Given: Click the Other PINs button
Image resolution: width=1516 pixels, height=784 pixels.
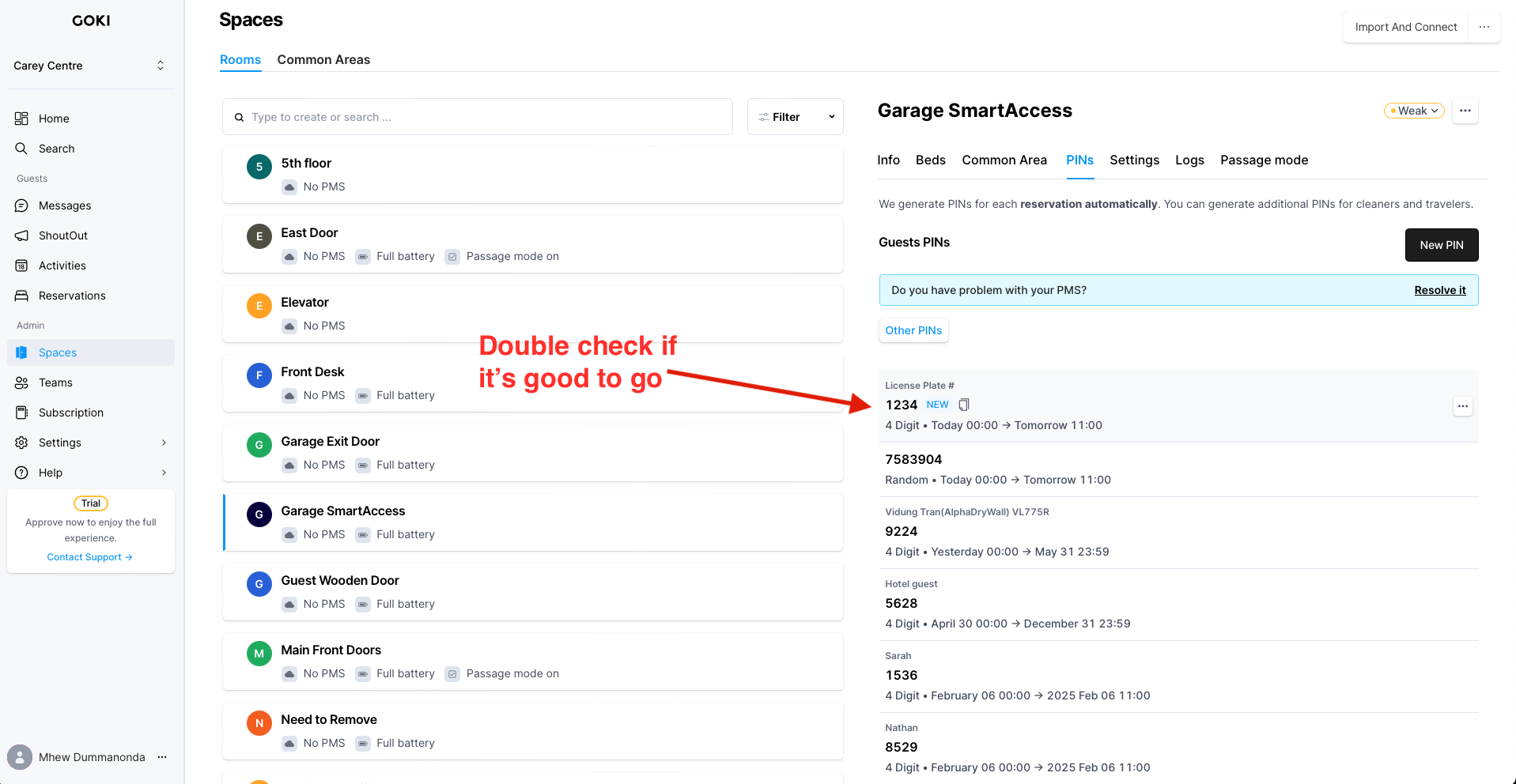Looking at the screenshot, I should coord(913,330).
